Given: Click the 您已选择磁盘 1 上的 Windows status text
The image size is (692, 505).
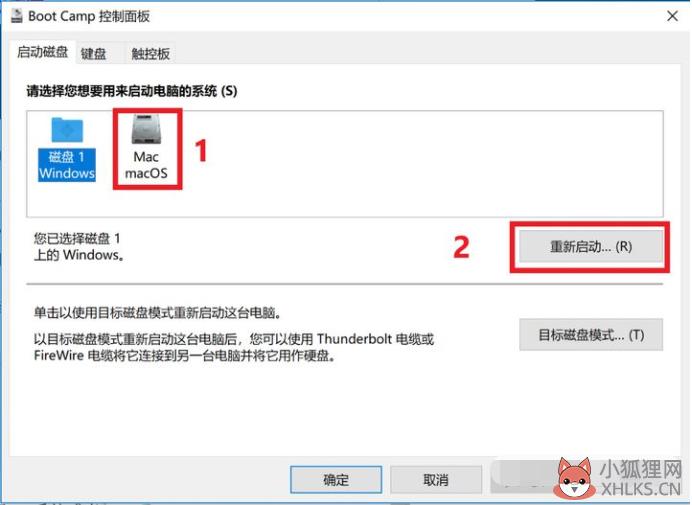Looking at the screenshot, I should point(79,247).
